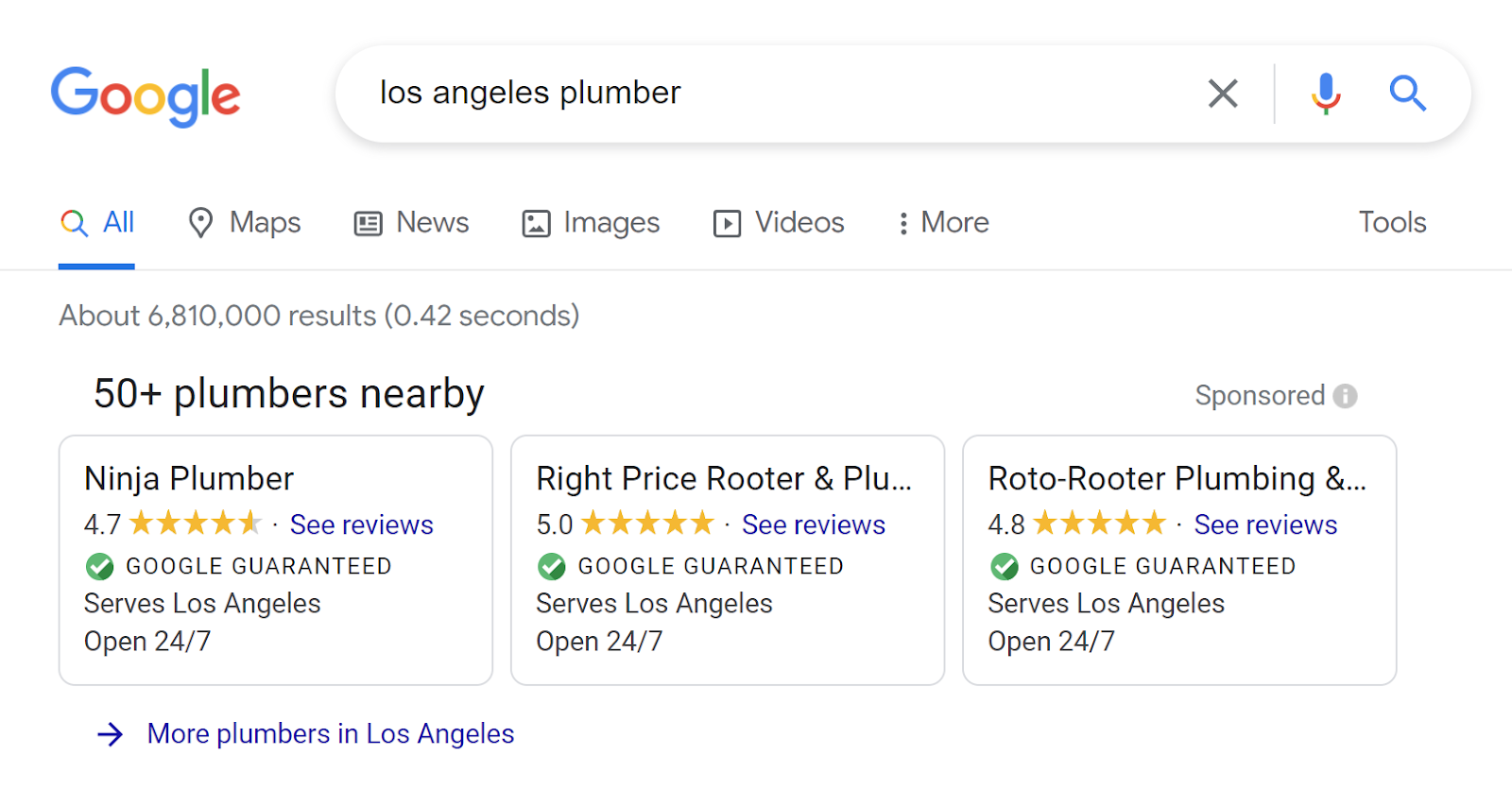This screenshot has height=807, width=1512.
Task: Click the Sponsored info icon
Action: click(1345, 396)
